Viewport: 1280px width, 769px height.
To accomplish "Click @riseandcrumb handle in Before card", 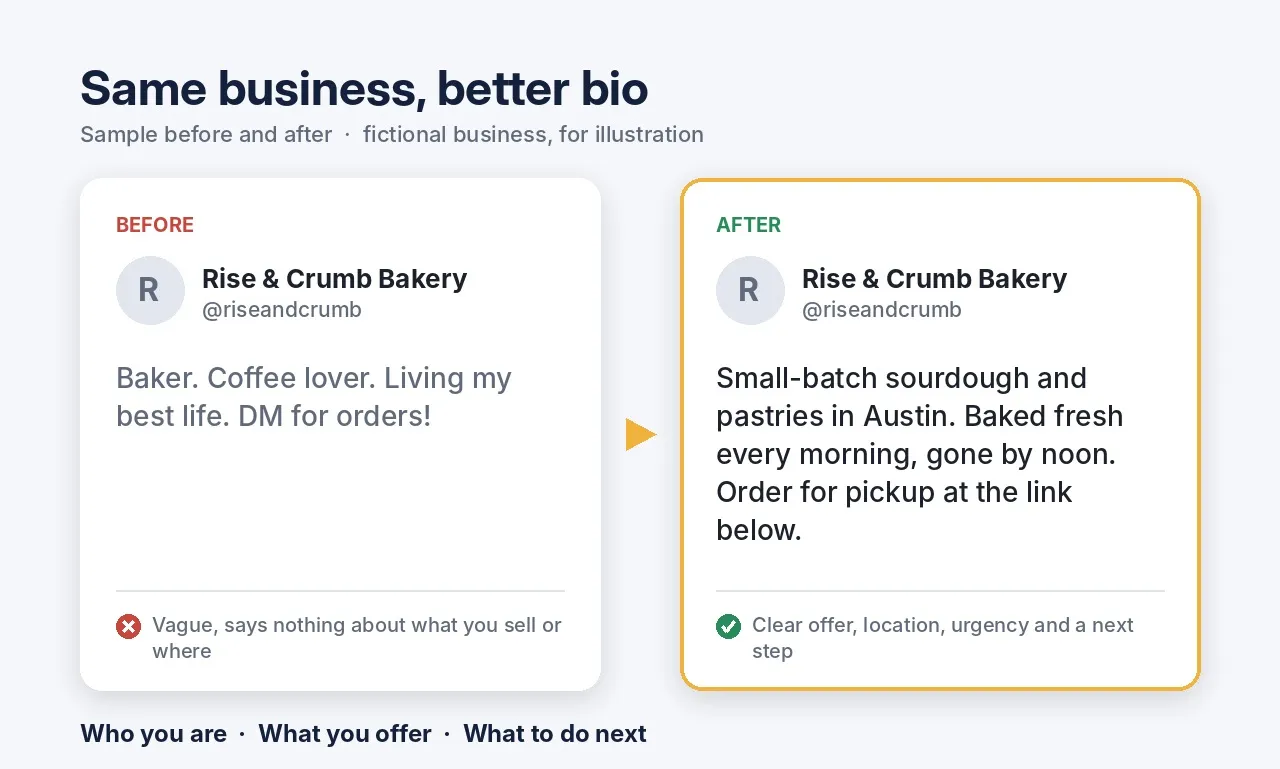I will pos(282,310).
